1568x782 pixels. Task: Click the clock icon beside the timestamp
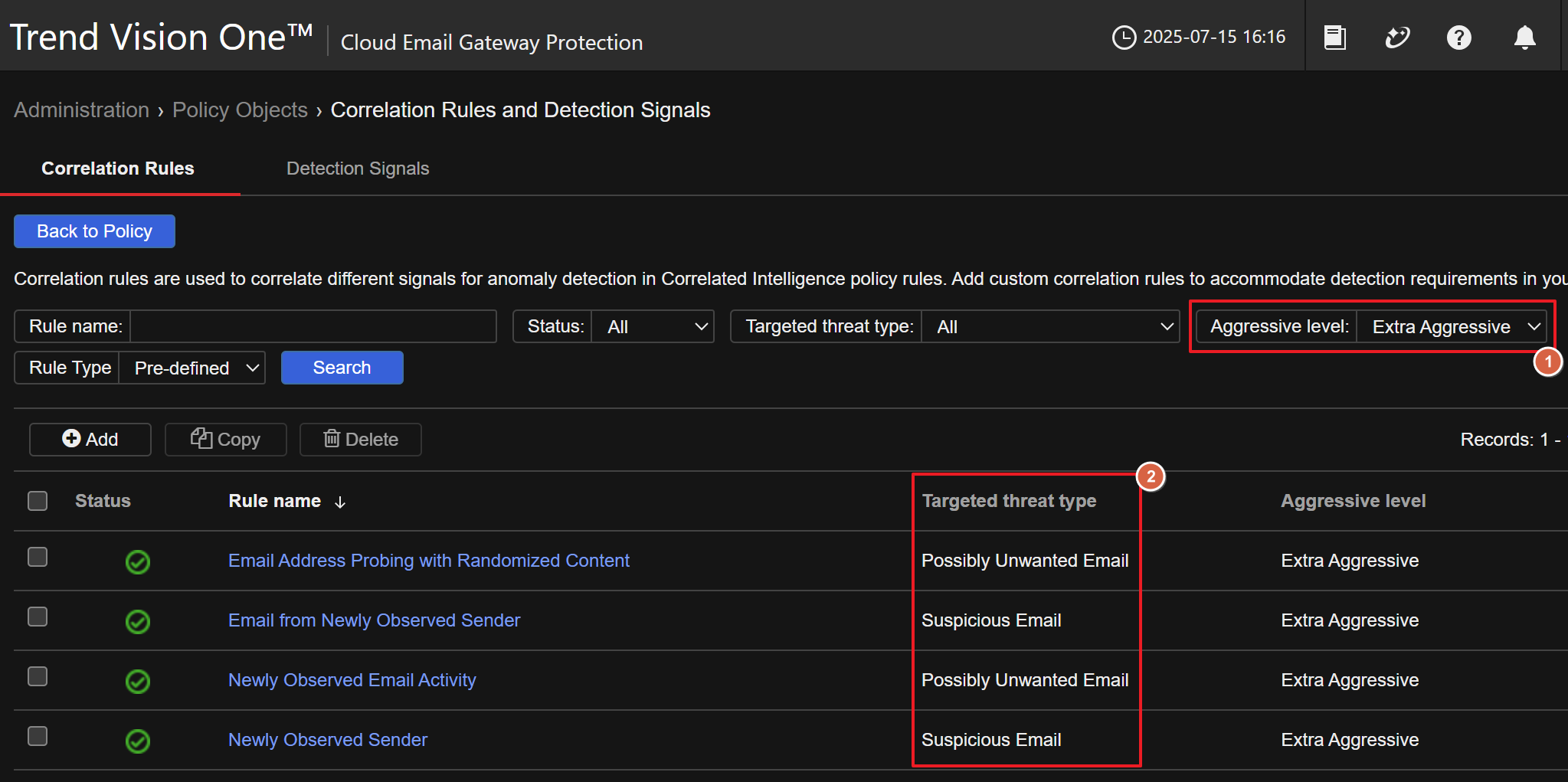1123,37
